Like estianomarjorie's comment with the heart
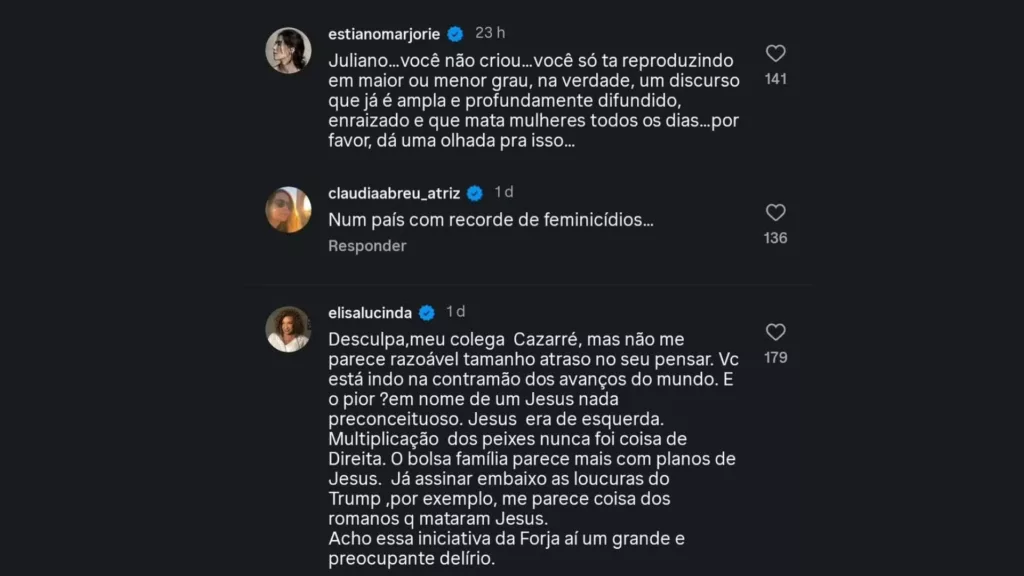1024x576 pixels. point(775,54)
